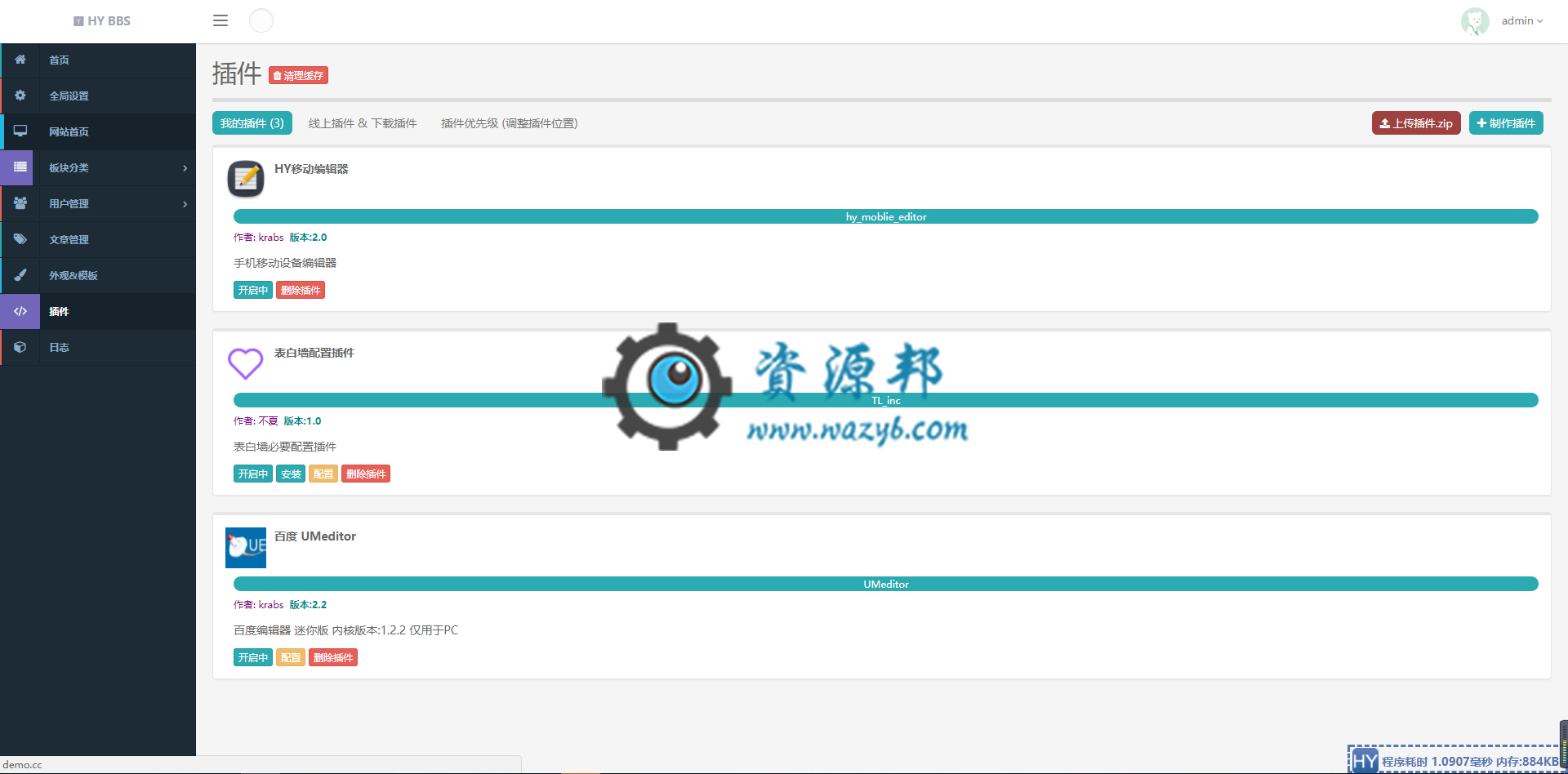
Task: Click the 插件 page heading
Action: tap(237, 73)
